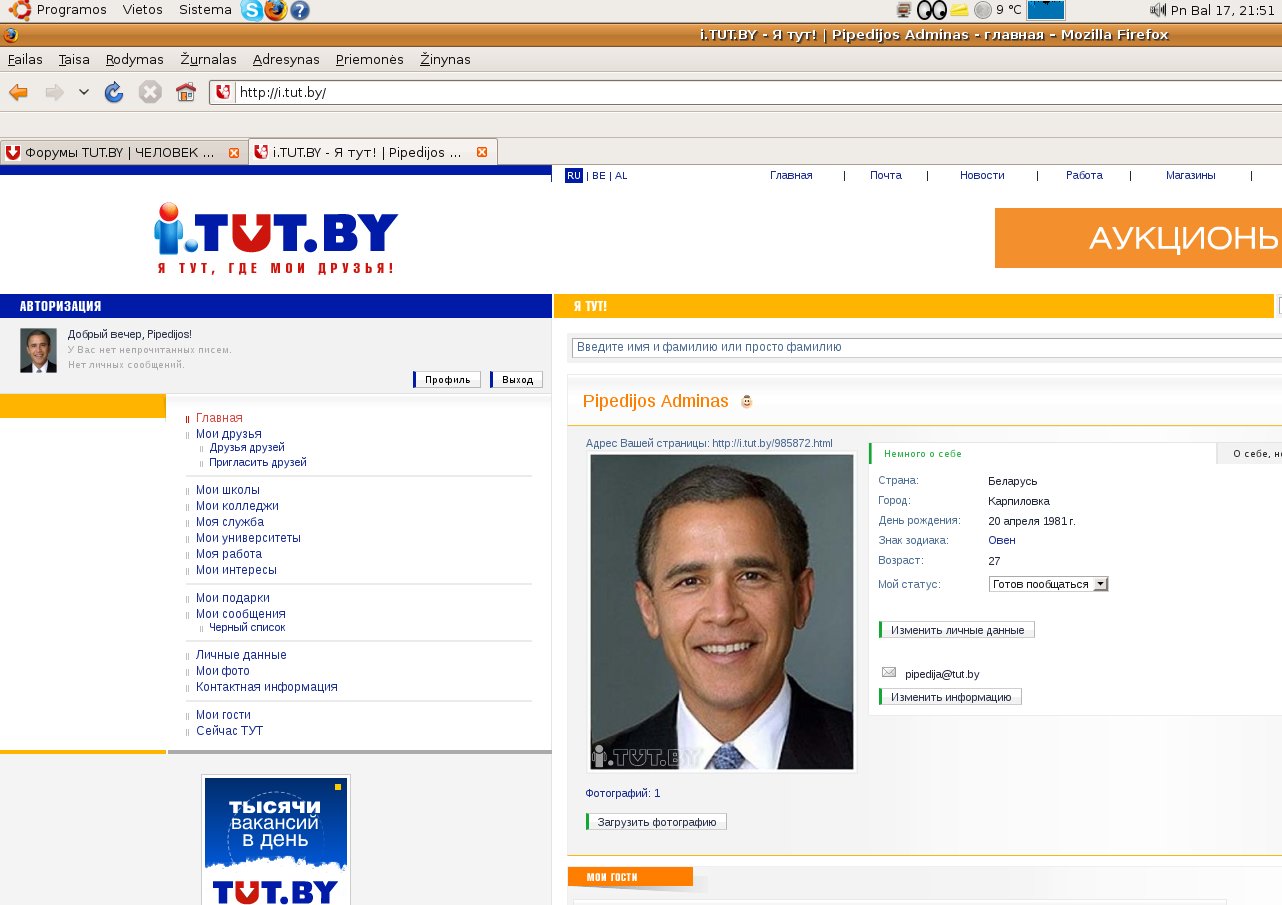1282x905 pixels.
Task: Click the Firefox back arrow button
Action: tap(18, 93)
